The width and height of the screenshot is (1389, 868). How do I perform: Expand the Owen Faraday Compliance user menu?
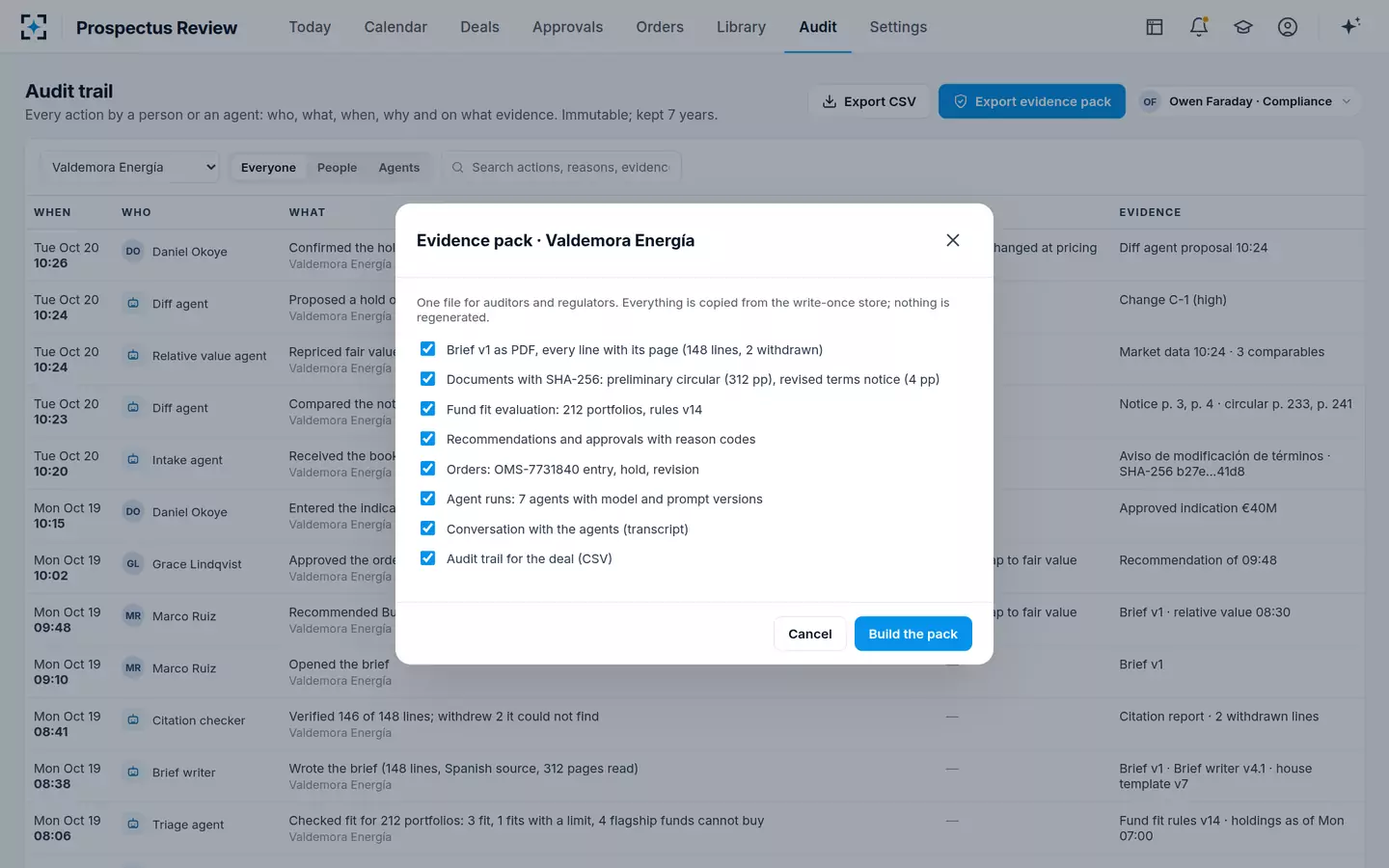coord(1247,101)
